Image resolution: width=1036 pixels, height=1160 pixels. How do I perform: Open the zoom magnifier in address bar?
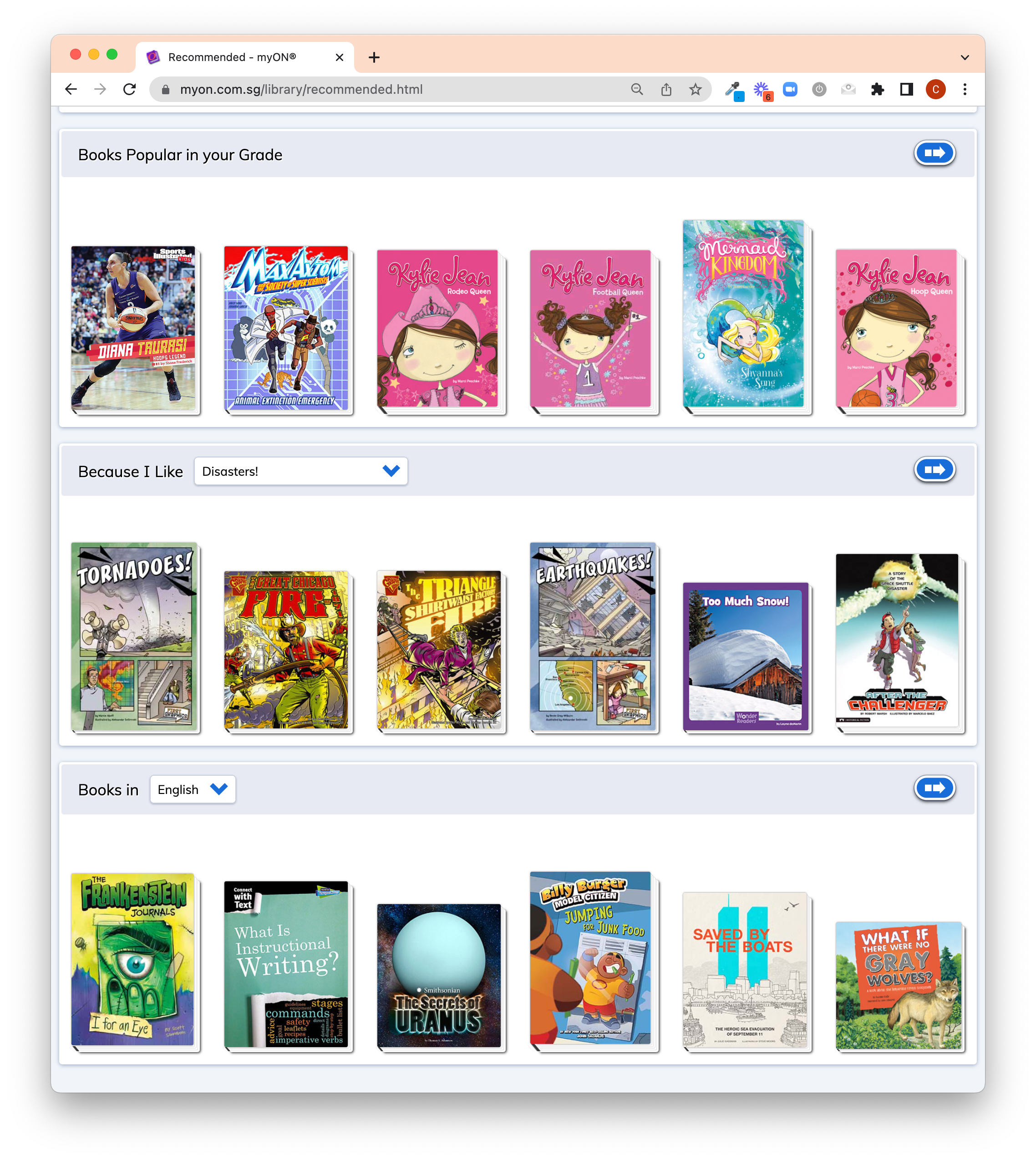637,89
